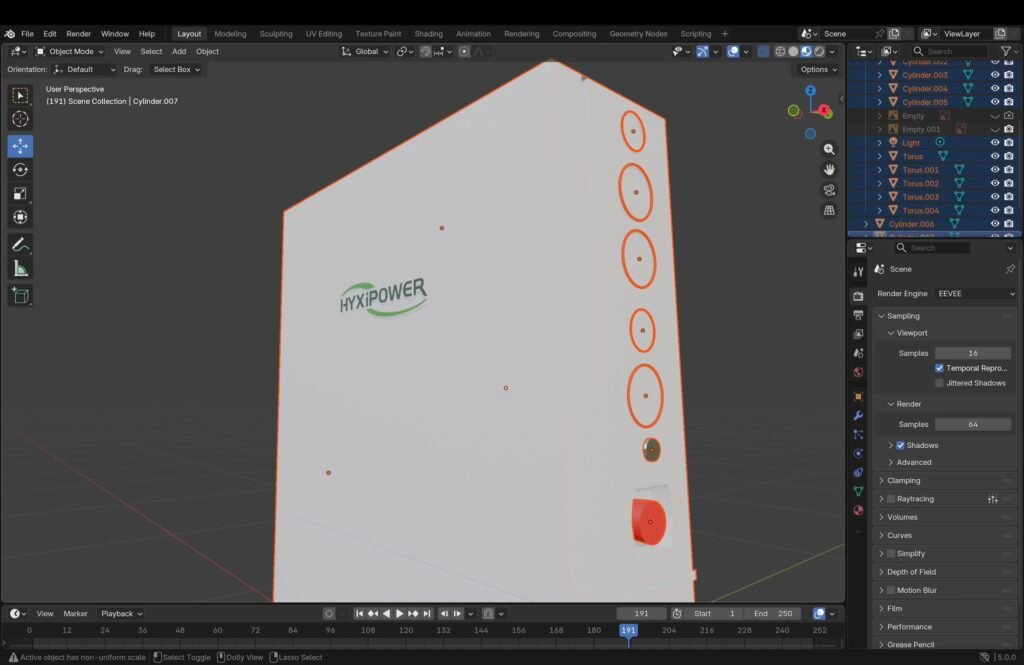Select the Scale tool
Screen dimensions: 1024x665
[x=20, y=194]
